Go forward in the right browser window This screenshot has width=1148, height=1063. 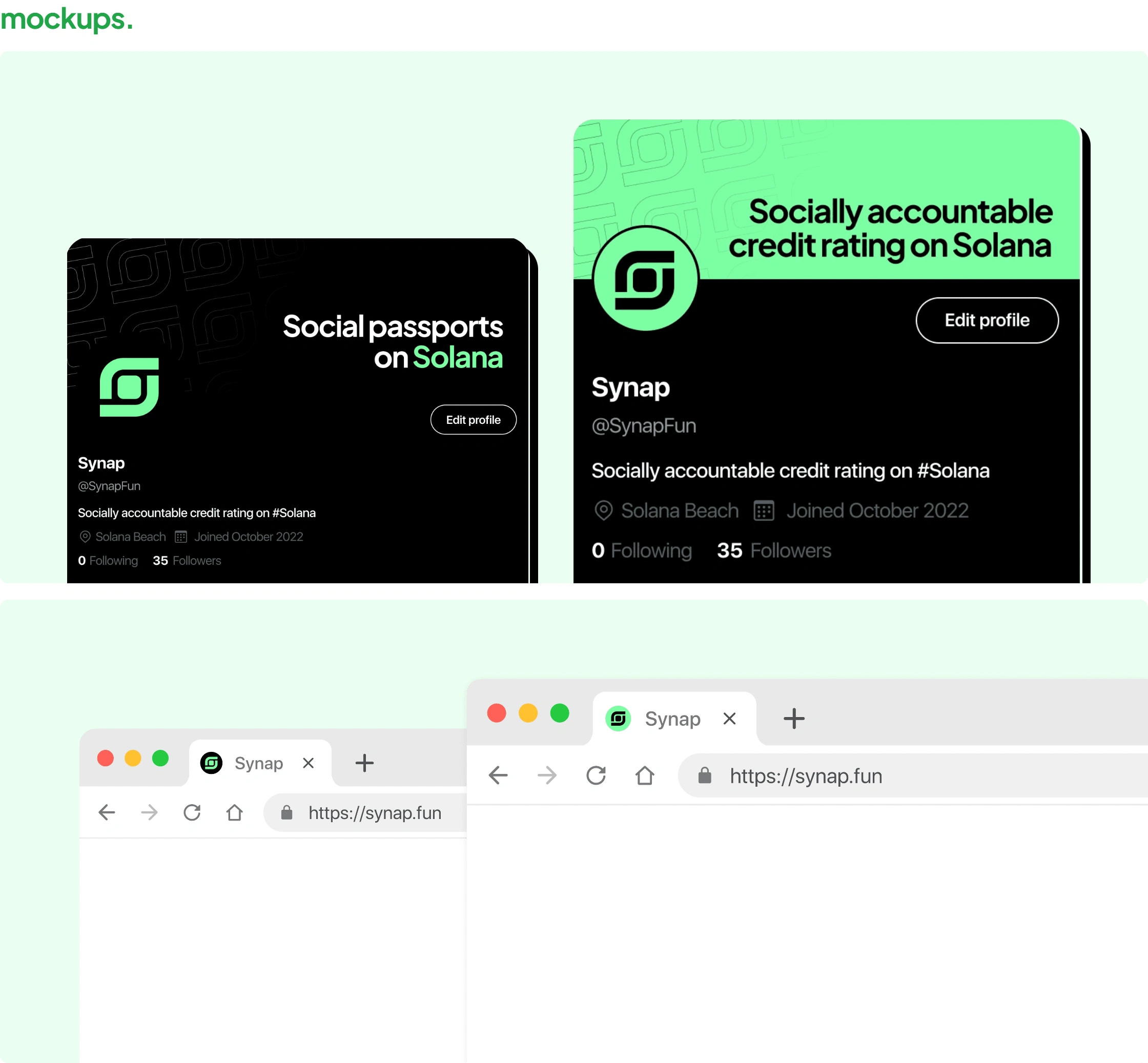coord(547,776)
